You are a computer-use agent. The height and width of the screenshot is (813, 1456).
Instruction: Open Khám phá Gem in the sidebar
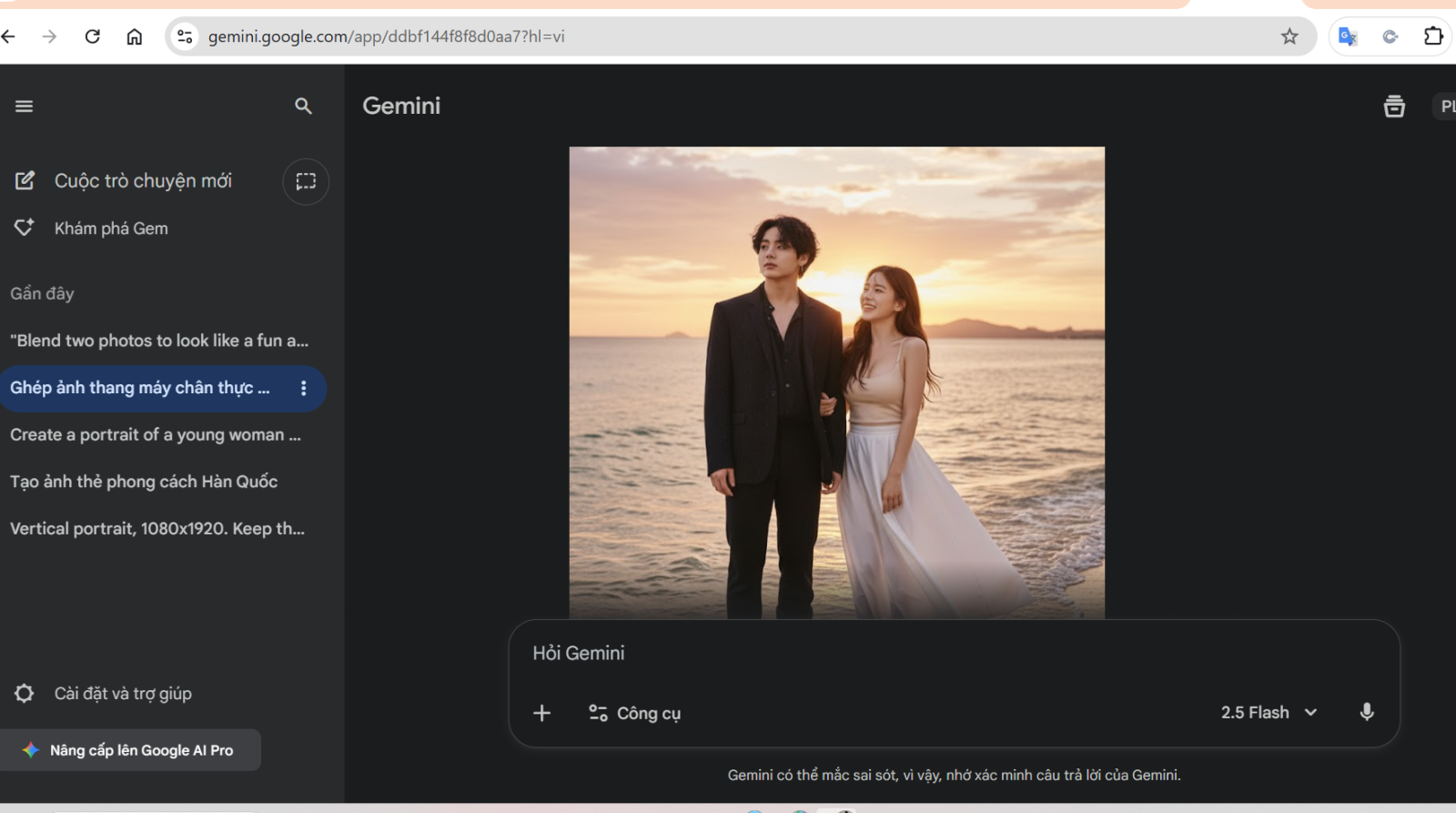point(110,229)
